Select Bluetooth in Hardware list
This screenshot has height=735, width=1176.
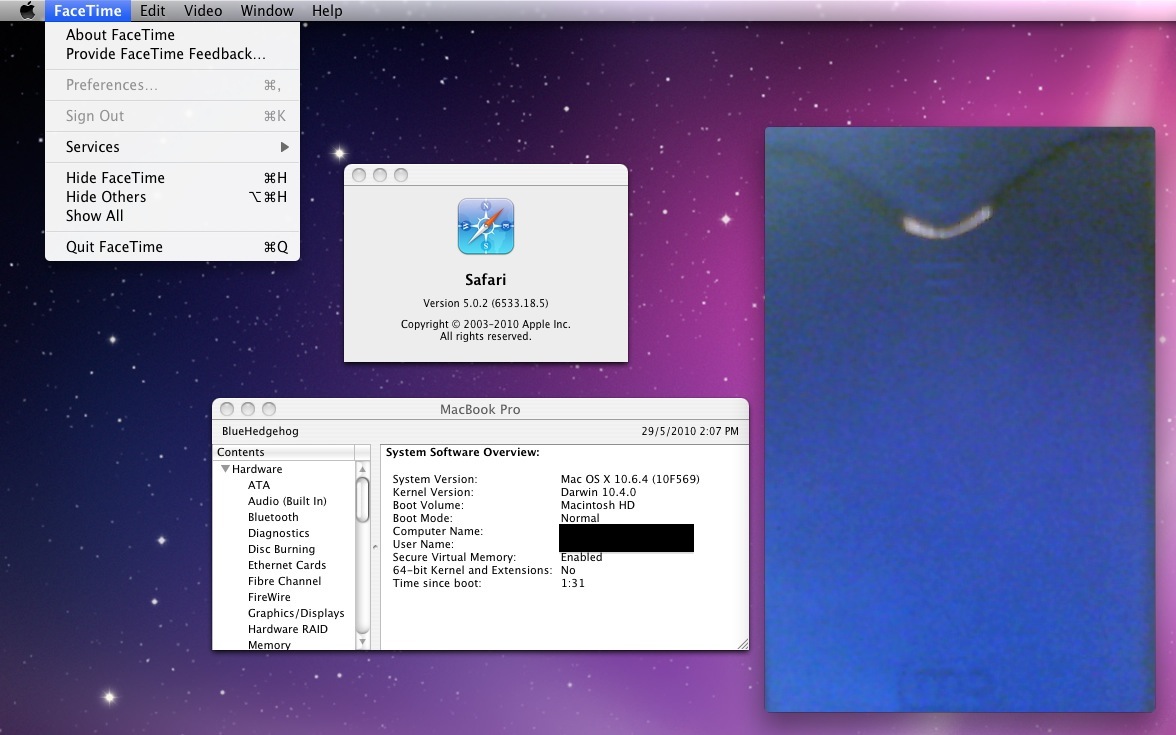point(273,518)
